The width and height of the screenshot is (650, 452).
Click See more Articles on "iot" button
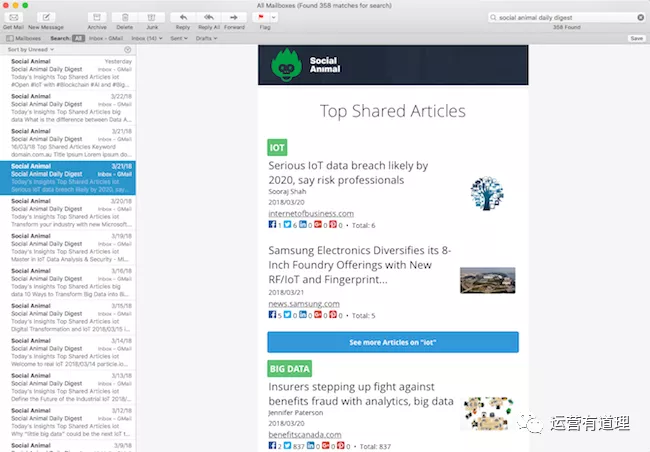tap(393, 342)
